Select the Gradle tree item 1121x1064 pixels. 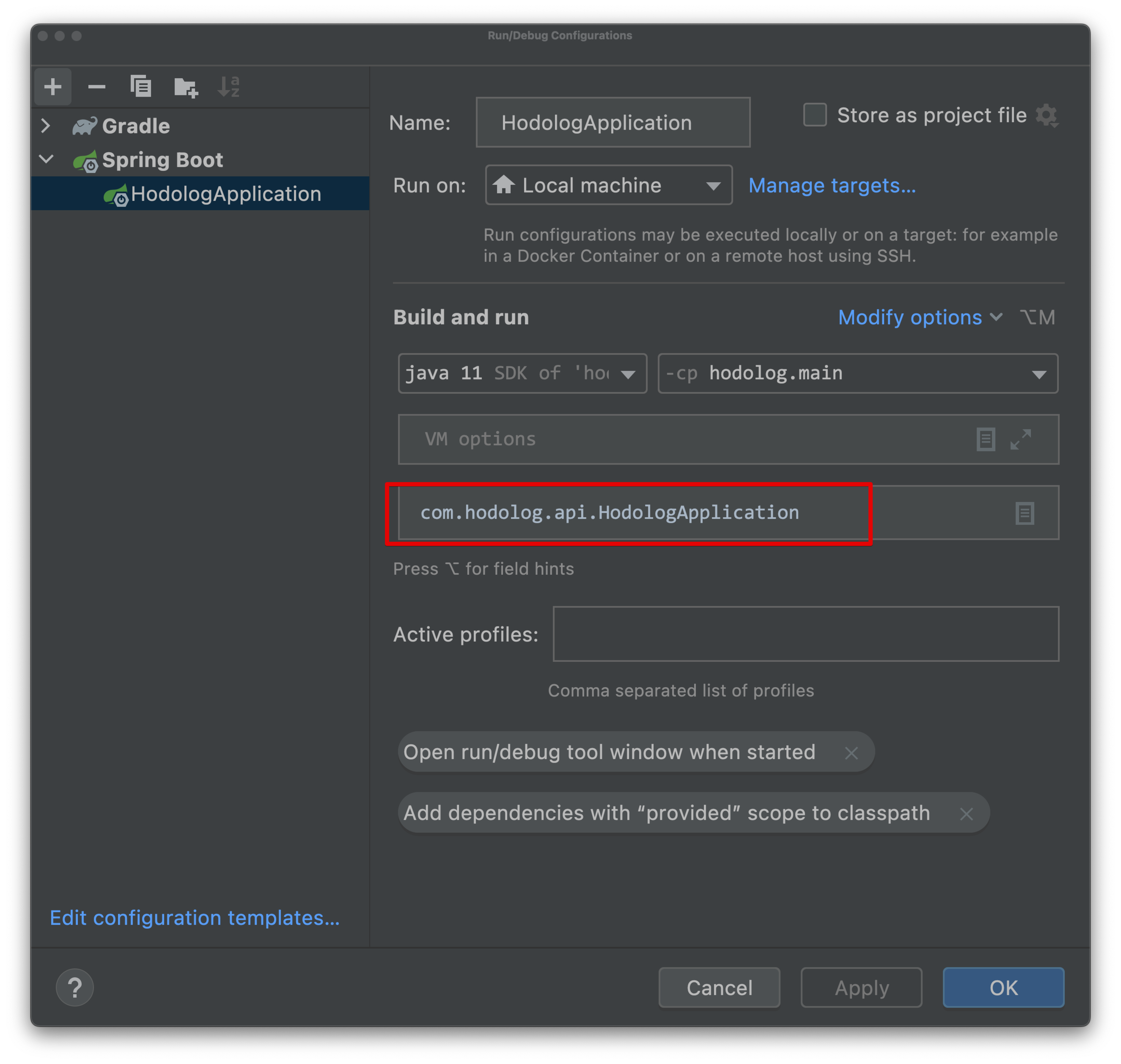pyautogui.click(x=200, y=126)
